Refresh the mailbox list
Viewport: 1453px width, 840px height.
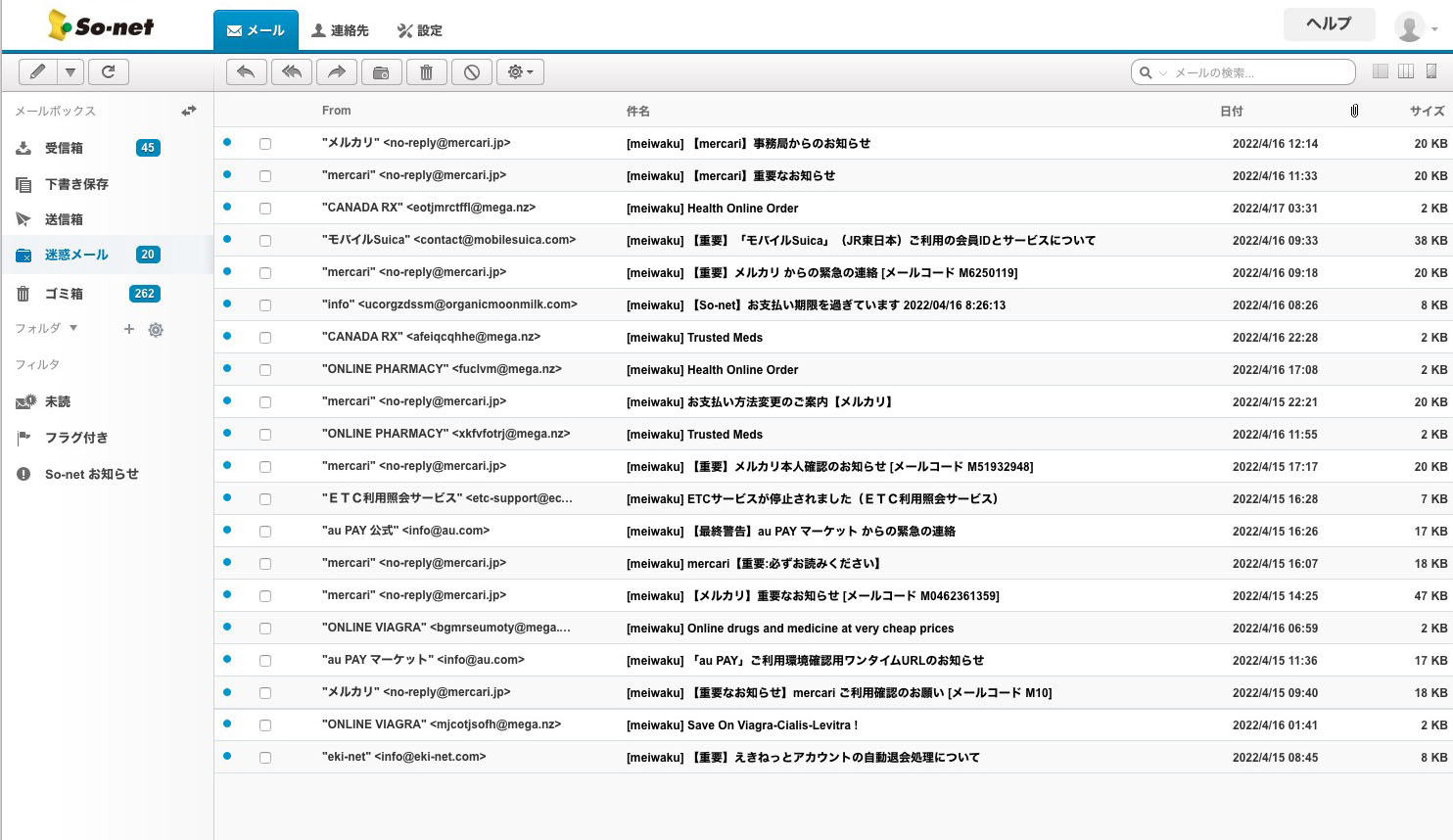109,71
